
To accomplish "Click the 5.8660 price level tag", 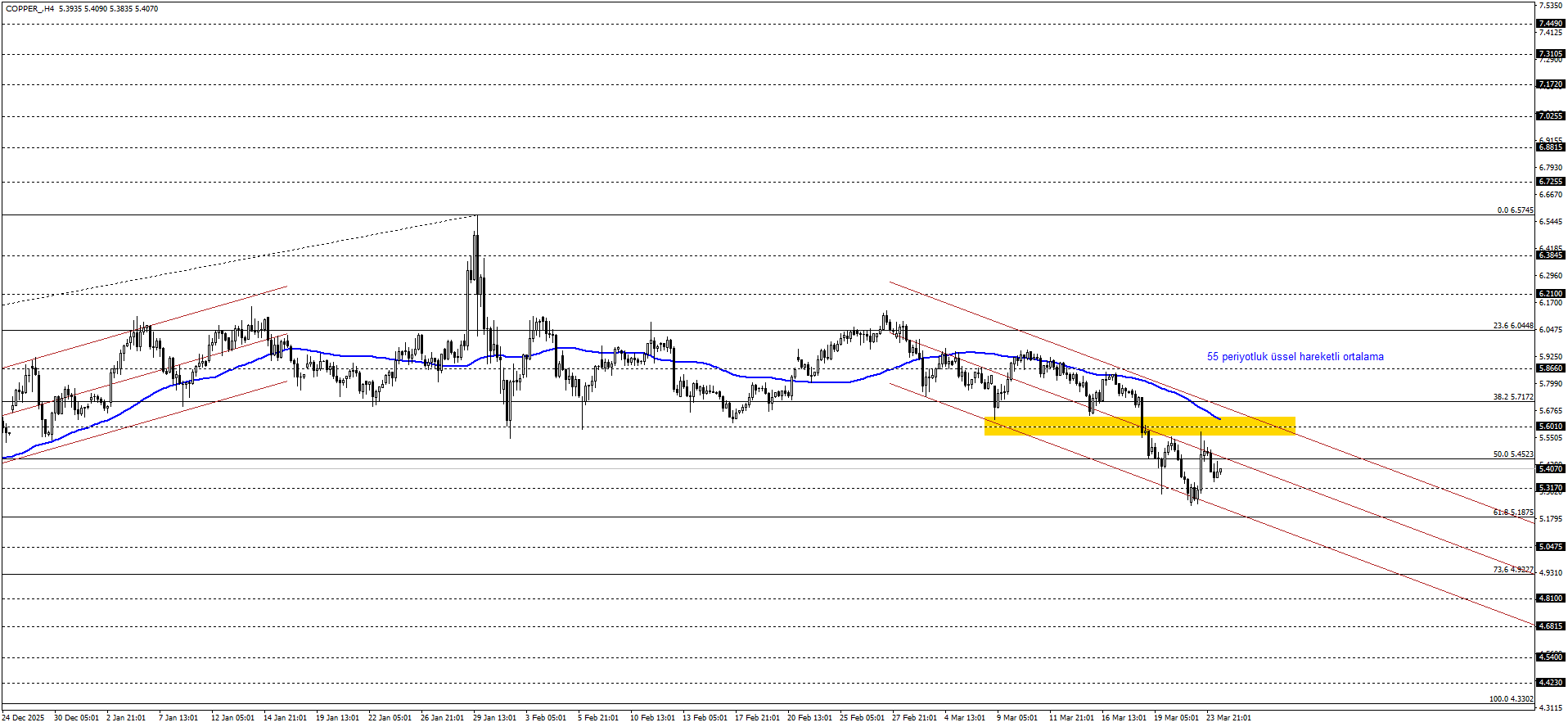I will point(1551,369).
